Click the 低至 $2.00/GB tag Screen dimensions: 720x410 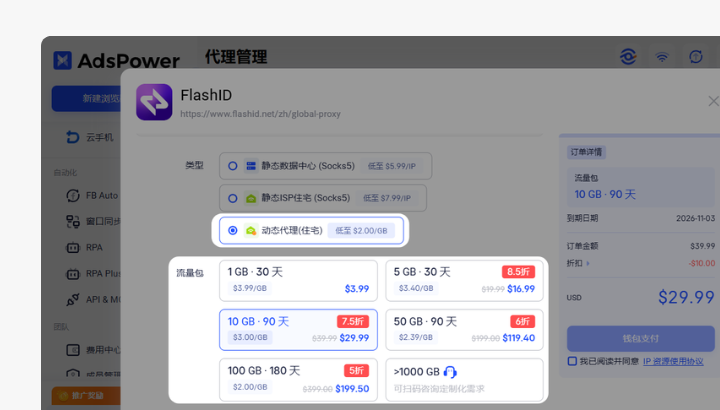[x=361, y=230]
